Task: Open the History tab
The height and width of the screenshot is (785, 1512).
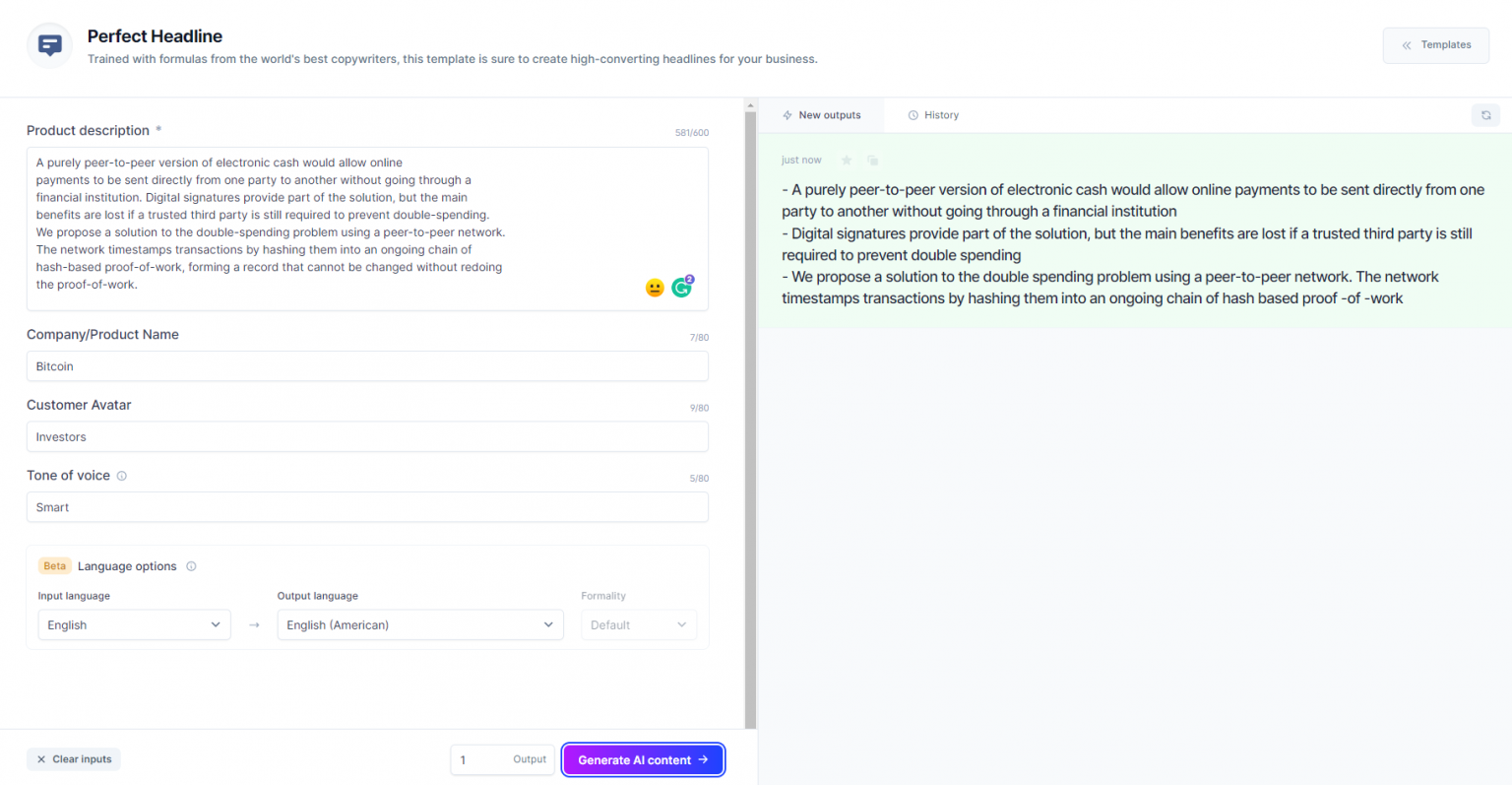Action: (933, 115)
